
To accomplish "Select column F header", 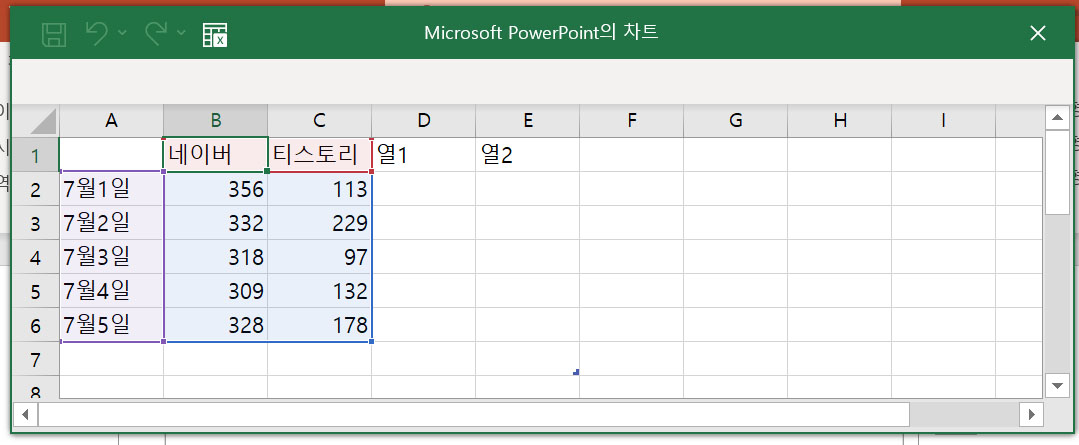I will [631, 120].
